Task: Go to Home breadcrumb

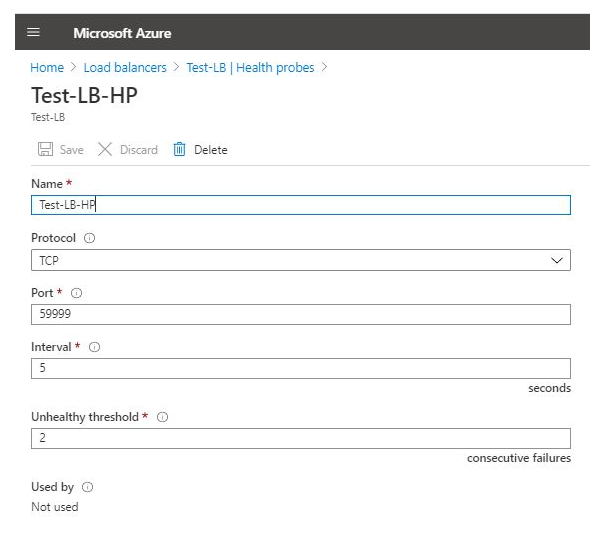Action: 46,68
